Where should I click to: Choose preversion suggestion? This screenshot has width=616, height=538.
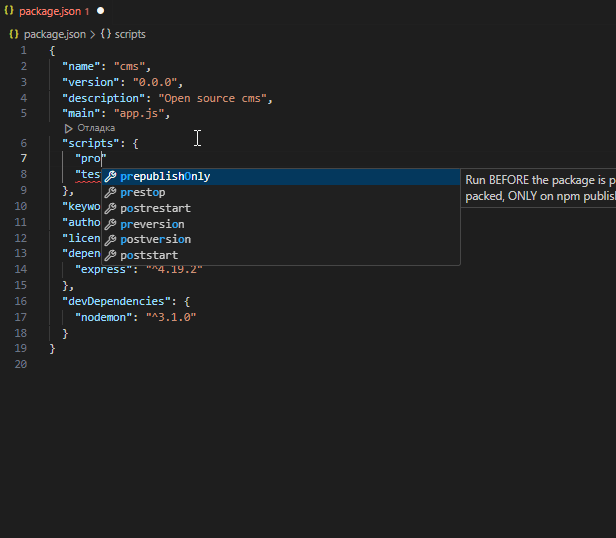pos(280,224)
